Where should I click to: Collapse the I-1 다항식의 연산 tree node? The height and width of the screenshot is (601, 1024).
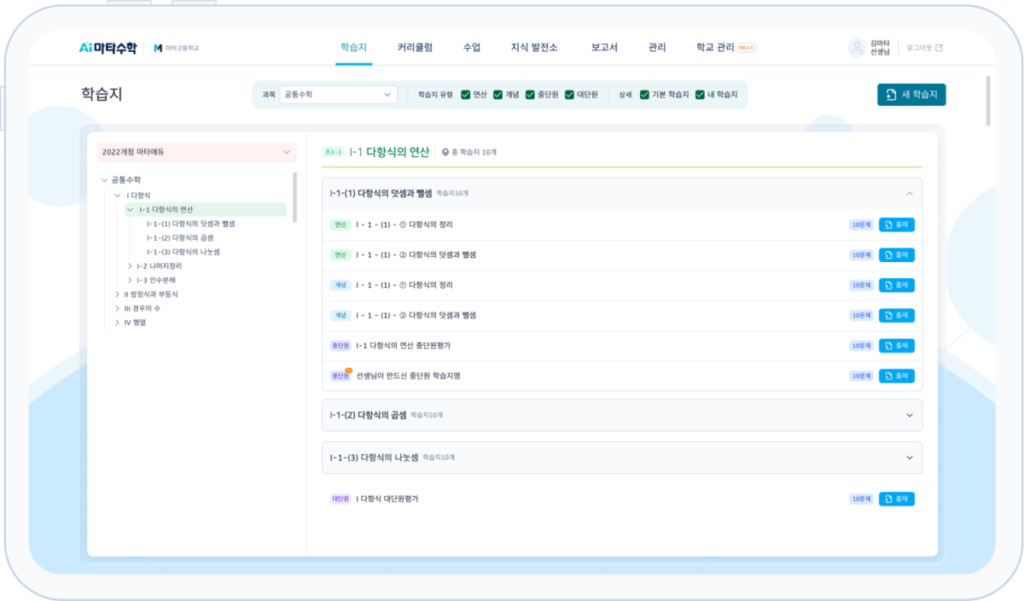click(x=130, y=210)
